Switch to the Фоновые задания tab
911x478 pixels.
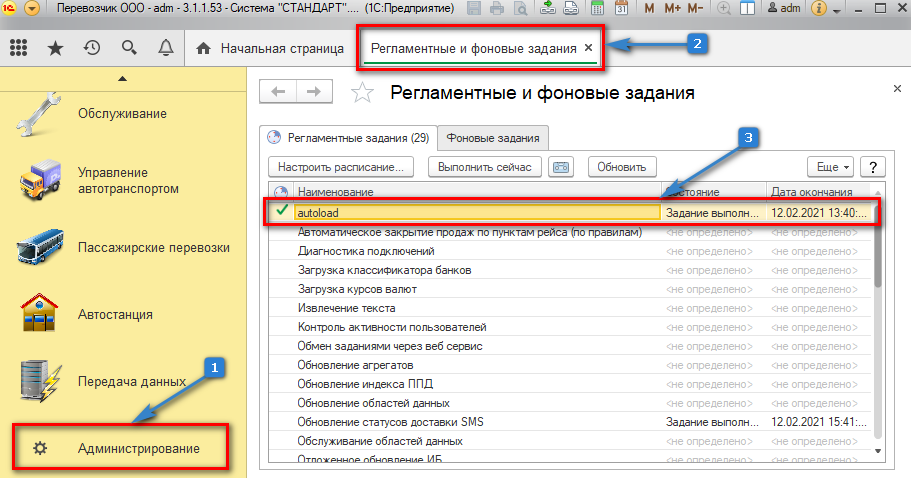(493, 138)
